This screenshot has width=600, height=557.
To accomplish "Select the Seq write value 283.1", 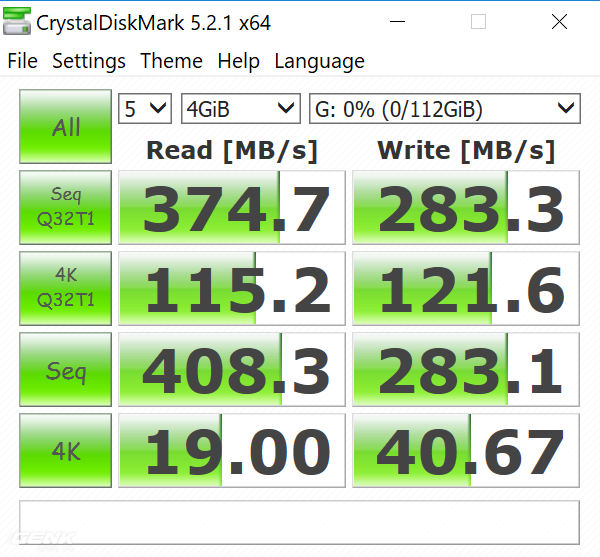I will coord(466,370).
